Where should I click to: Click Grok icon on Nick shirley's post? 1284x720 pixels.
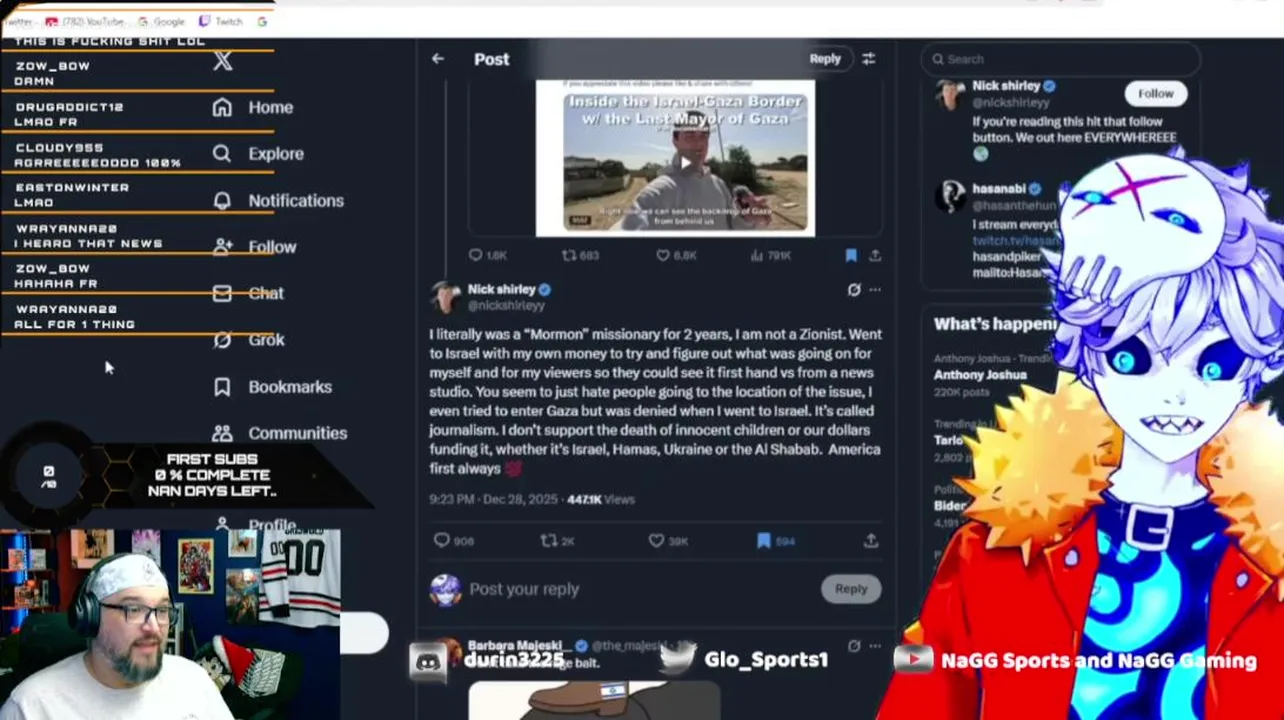(x=853, y=289)
